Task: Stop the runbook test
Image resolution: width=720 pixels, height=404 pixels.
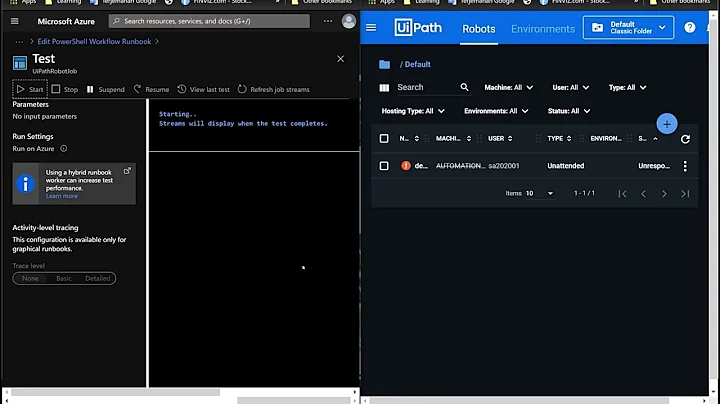Action: point(65,90)
